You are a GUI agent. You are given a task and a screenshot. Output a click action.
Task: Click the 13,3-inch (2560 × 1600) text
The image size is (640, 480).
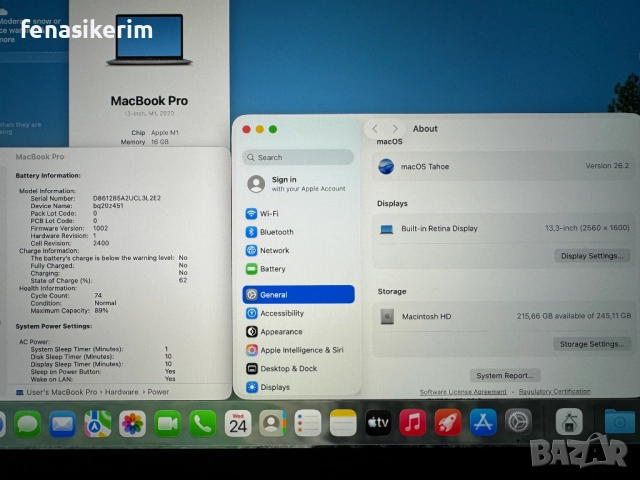pos(587,228)
